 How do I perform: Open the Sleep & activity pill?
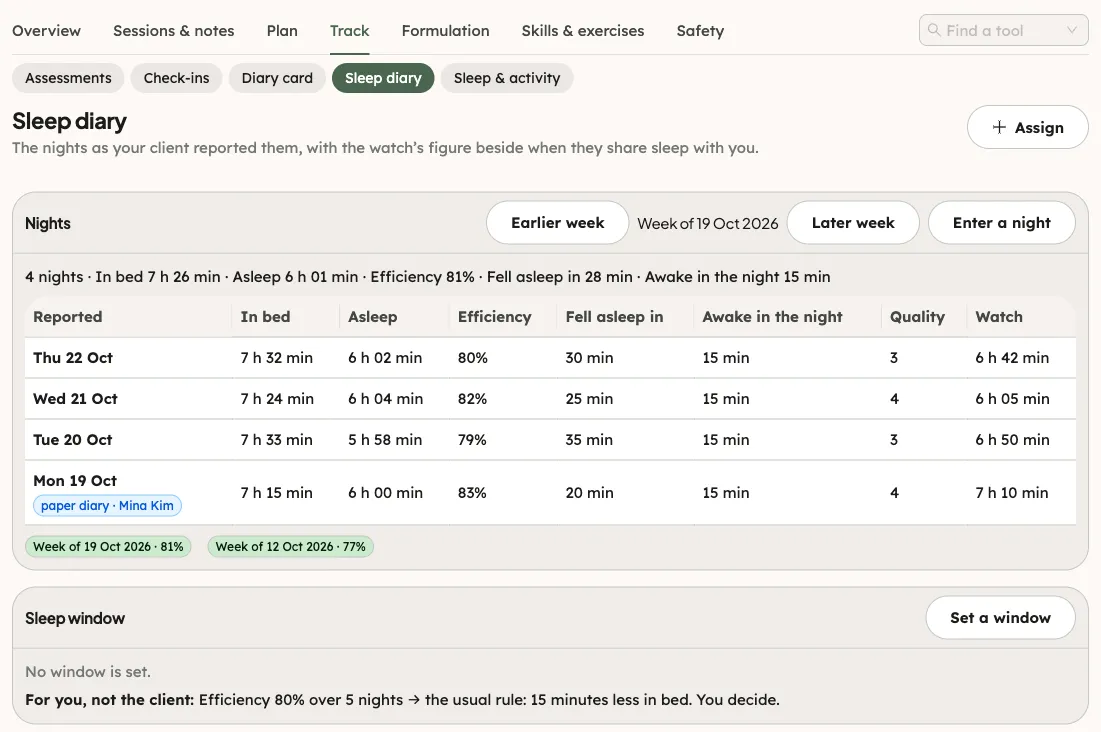pyautogui.click(x=507, y=78)
